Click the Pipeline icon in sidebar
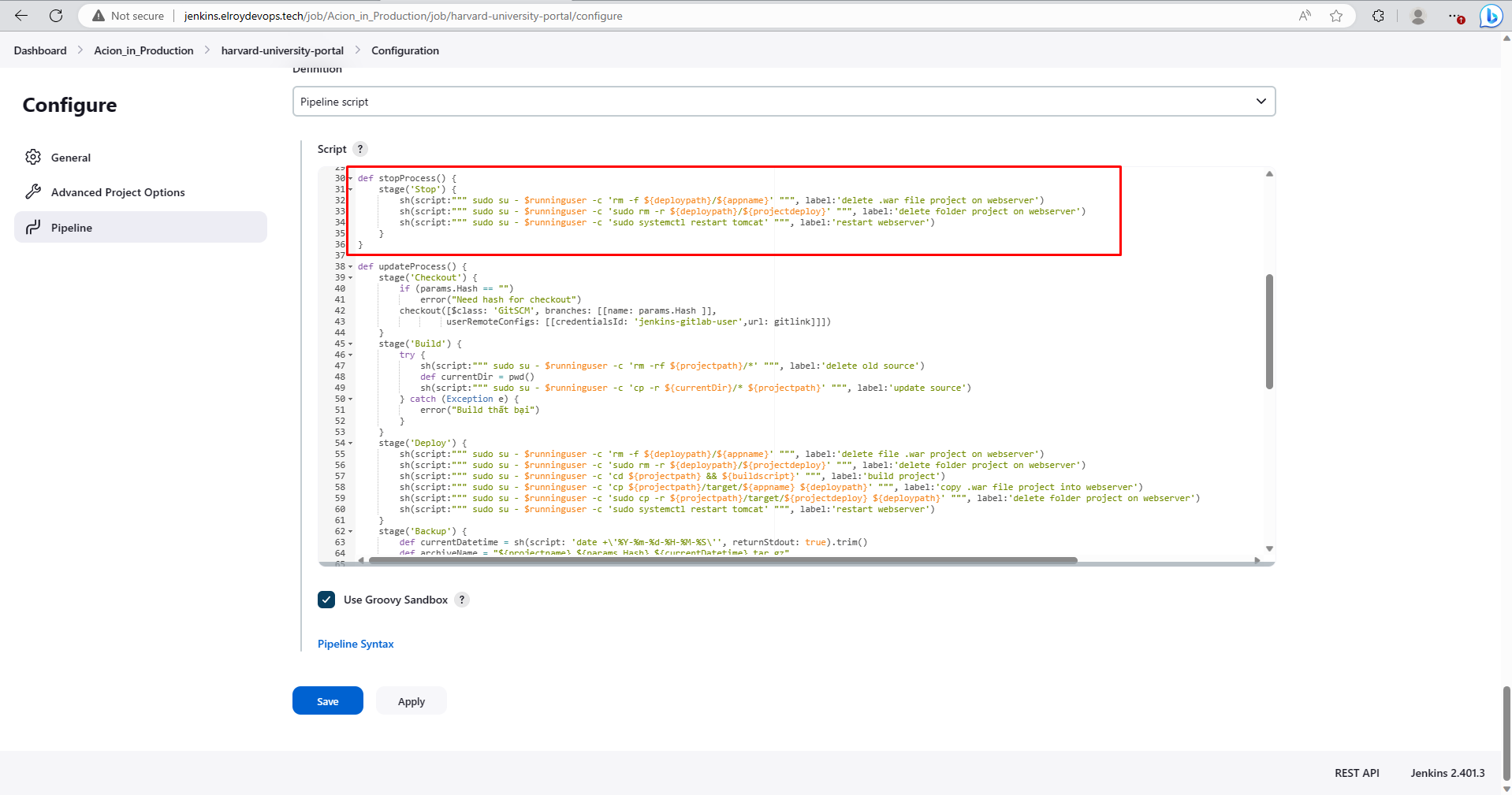This screenshot has height=795, width=1512. point(33,227)
